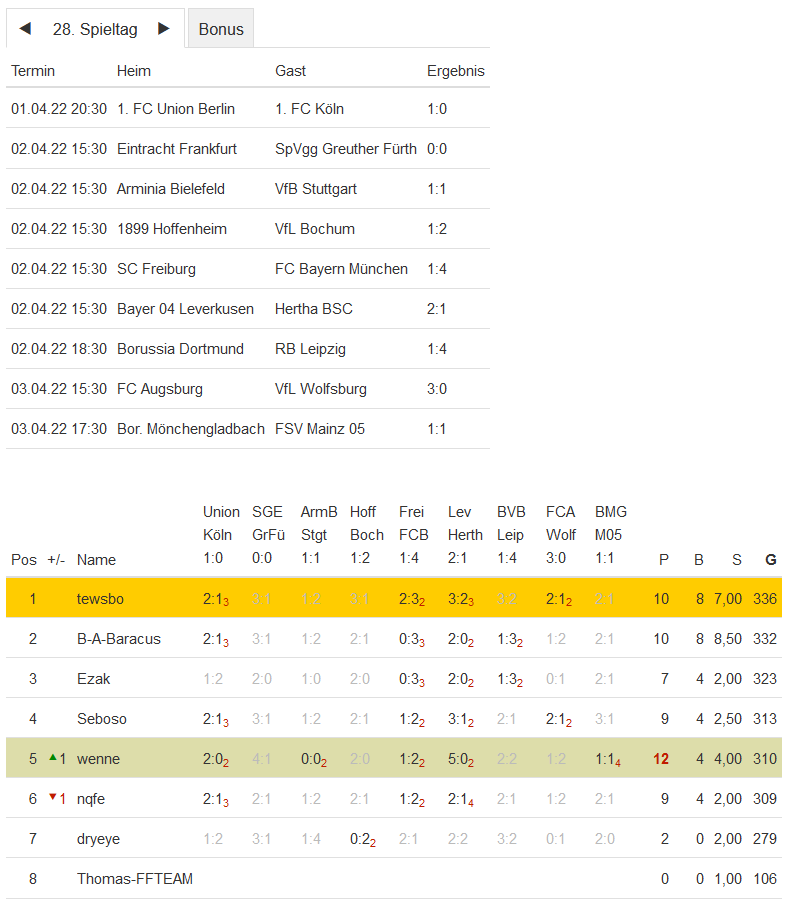This screenshot has width=787, height=909.
Task: Open tewsbo's player profile
Action: pos(99,599)
